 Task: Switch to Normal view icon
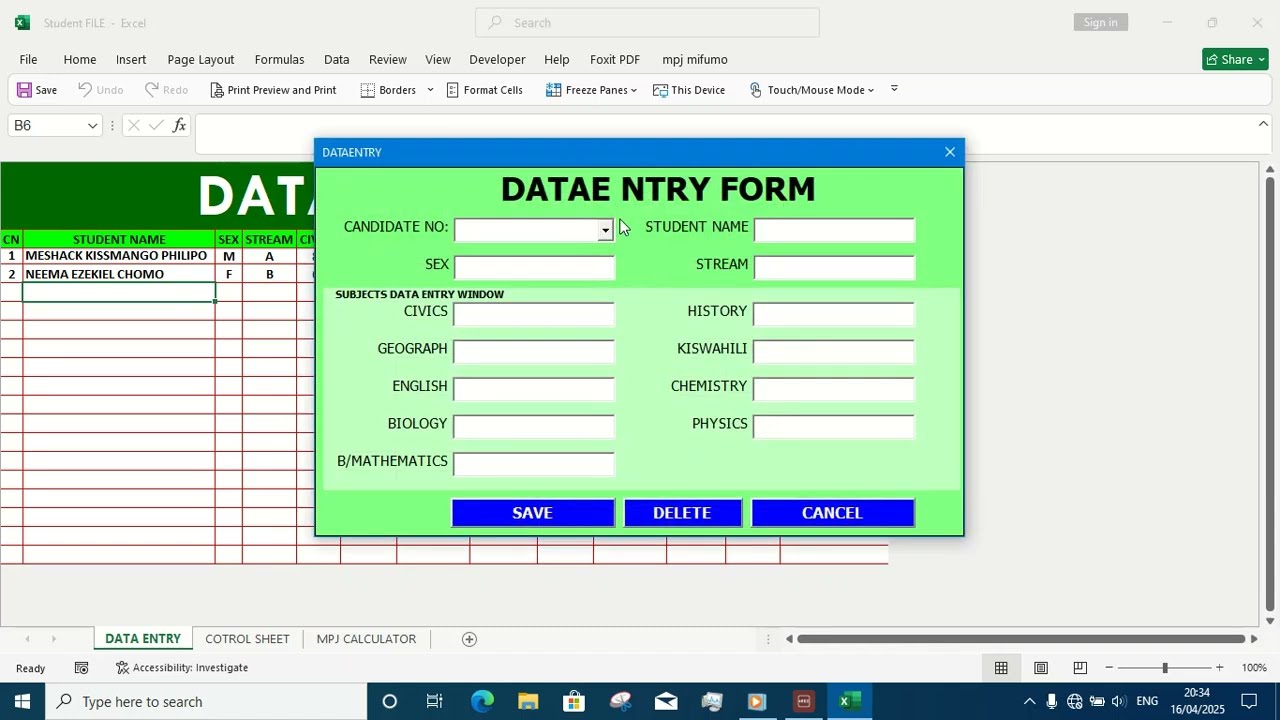[x=1001, y=668]
